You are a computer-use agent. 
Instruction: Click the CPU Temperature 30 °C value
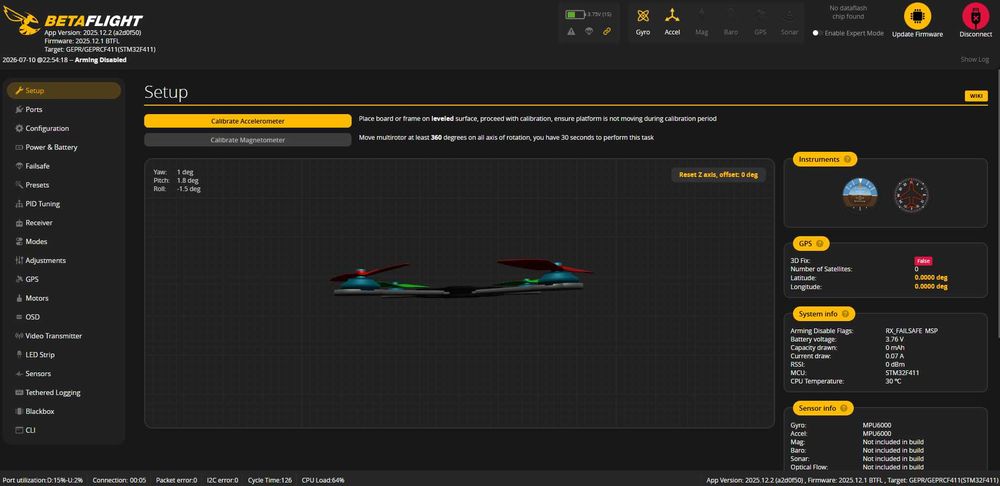[893, 381]
